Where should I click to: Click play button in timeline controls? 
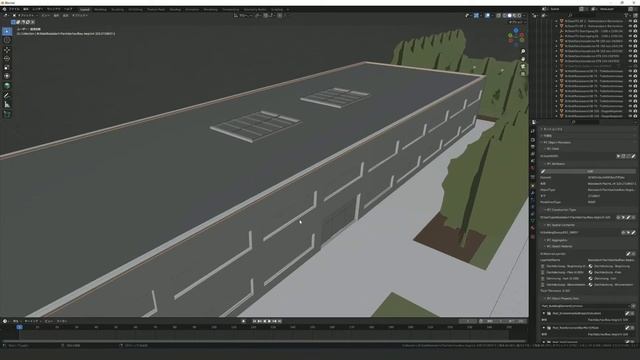click(269, 321)
